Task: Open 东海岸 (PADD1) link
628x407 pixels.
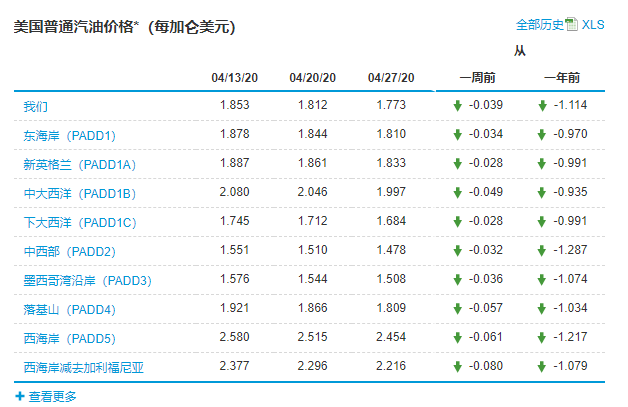Action: click(x=70, y=136)
